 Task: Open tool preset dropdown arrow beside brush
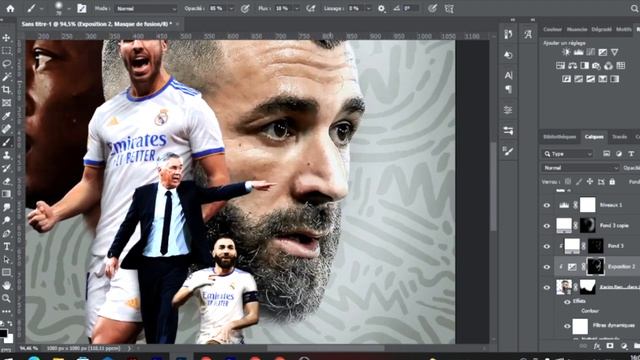(42, 9)
